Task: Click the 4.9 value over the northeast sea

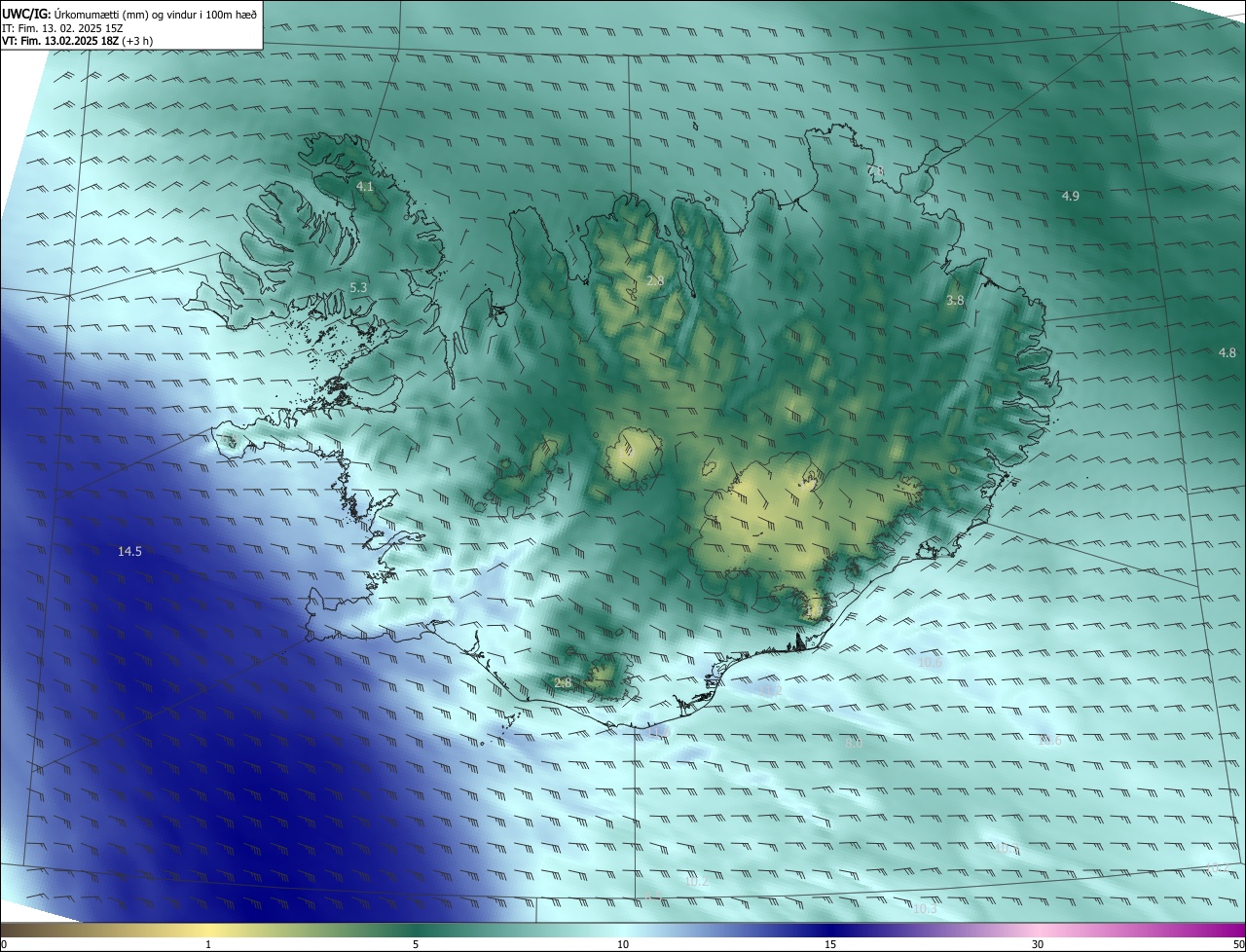Action: [1070, 197]
